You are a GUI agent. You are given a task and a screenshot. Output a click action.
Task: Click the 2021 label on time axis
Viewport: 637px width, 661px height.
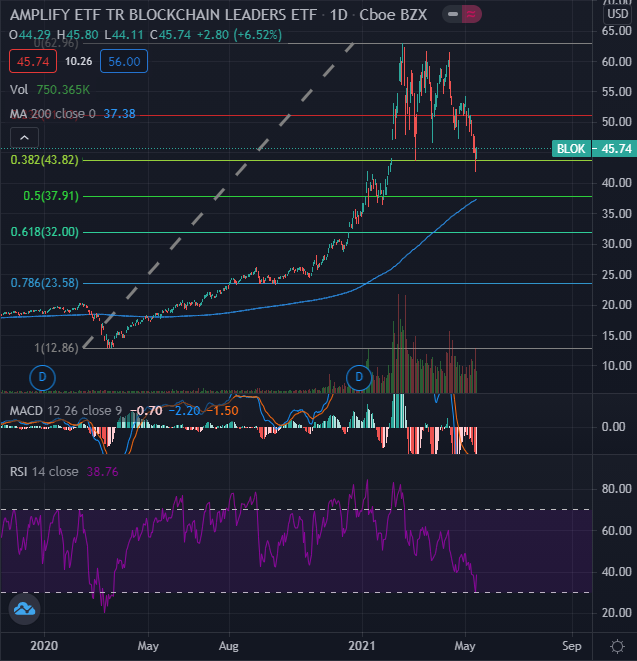[x=362, y=646]
